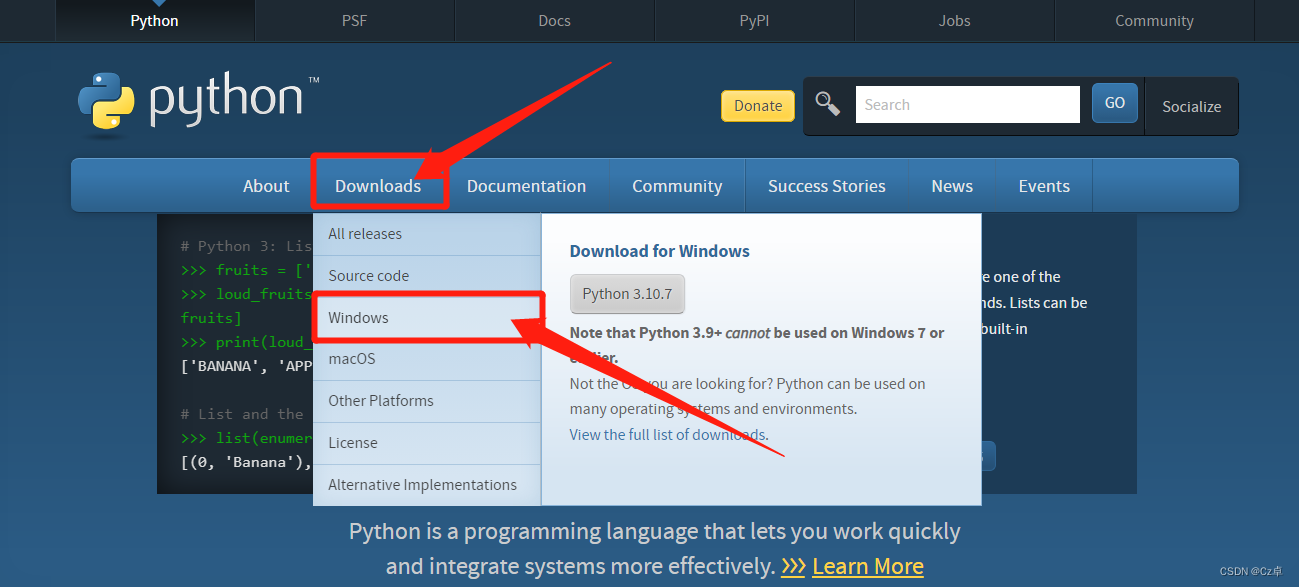Open the Community top tab
1299x587 pixels.
(x=1154, y=20)
